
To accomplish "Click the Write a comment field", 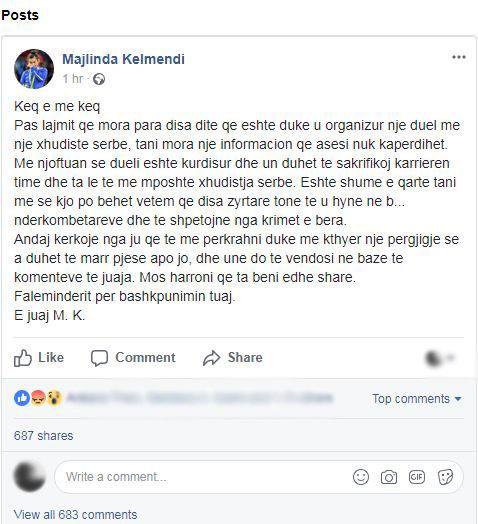I will click(259, 477).
